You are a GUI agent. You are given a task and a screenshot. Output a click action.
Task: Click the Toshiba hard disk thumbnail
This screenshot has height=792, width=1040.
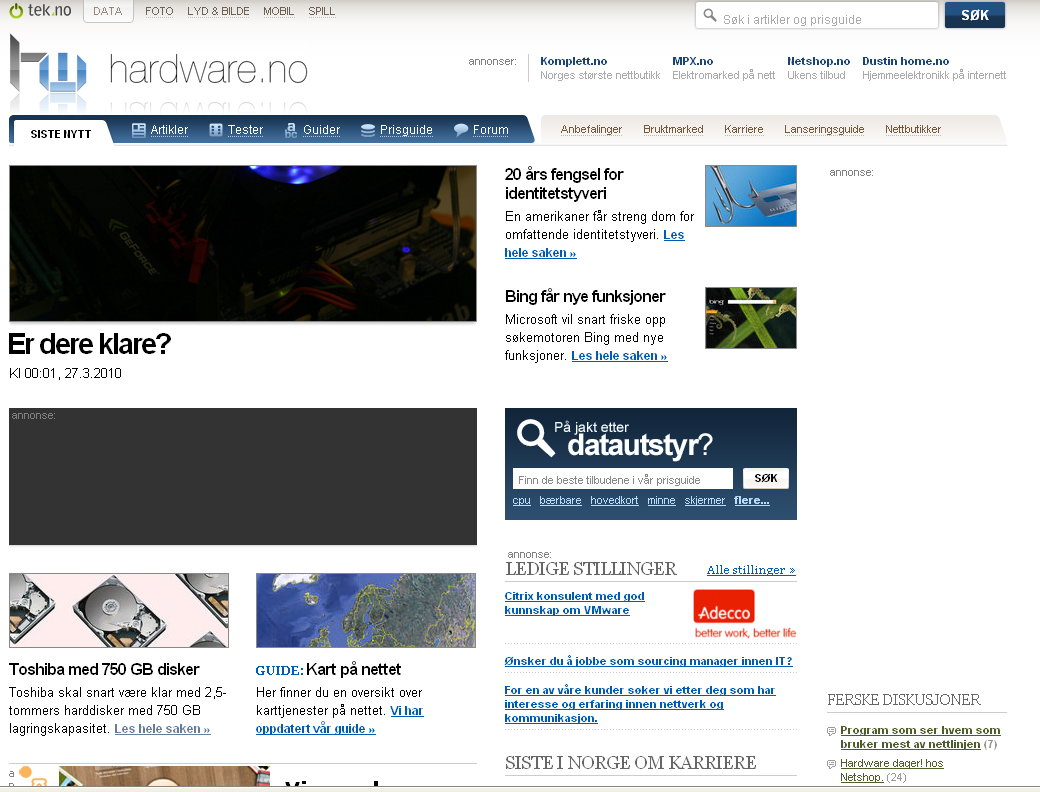click(119, 610)
